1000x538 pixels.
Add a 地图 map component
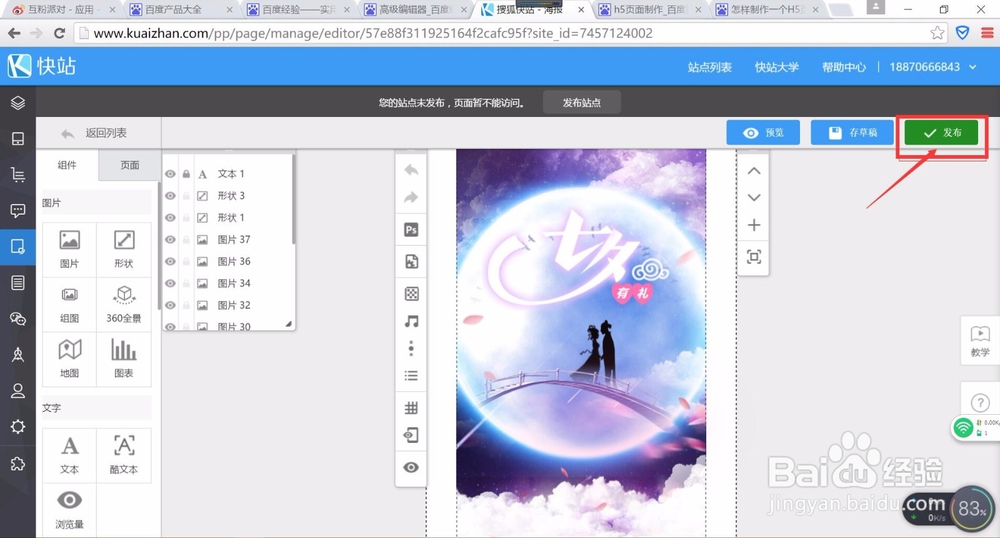[70, 359]
